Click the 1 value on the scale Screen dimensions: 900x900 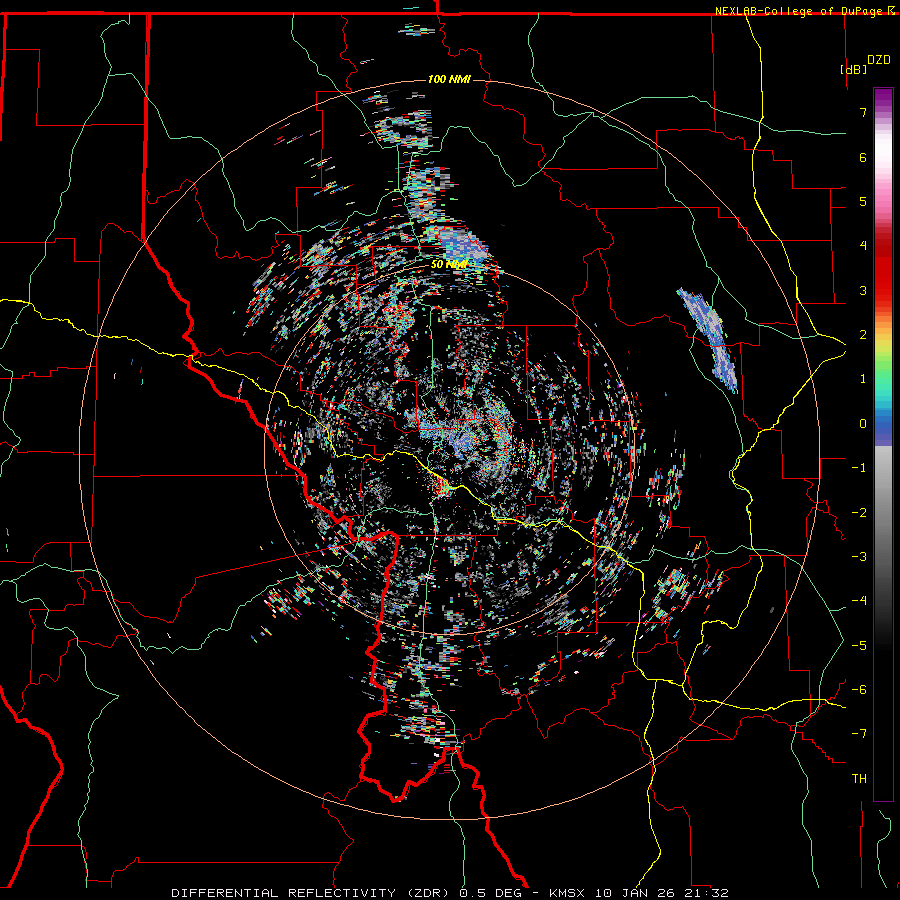(863, 379)
